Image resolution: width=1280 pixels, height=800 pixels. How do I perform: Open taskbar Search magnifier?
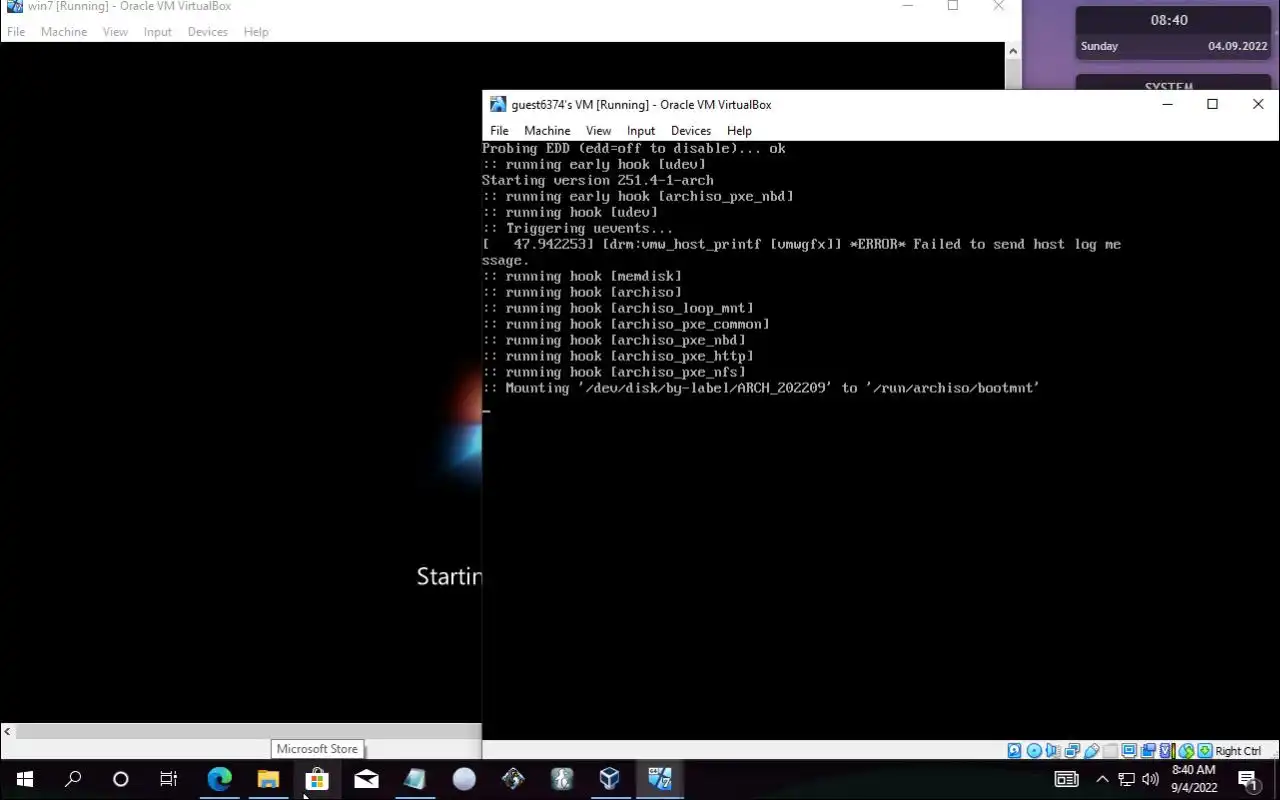[72, 779]
